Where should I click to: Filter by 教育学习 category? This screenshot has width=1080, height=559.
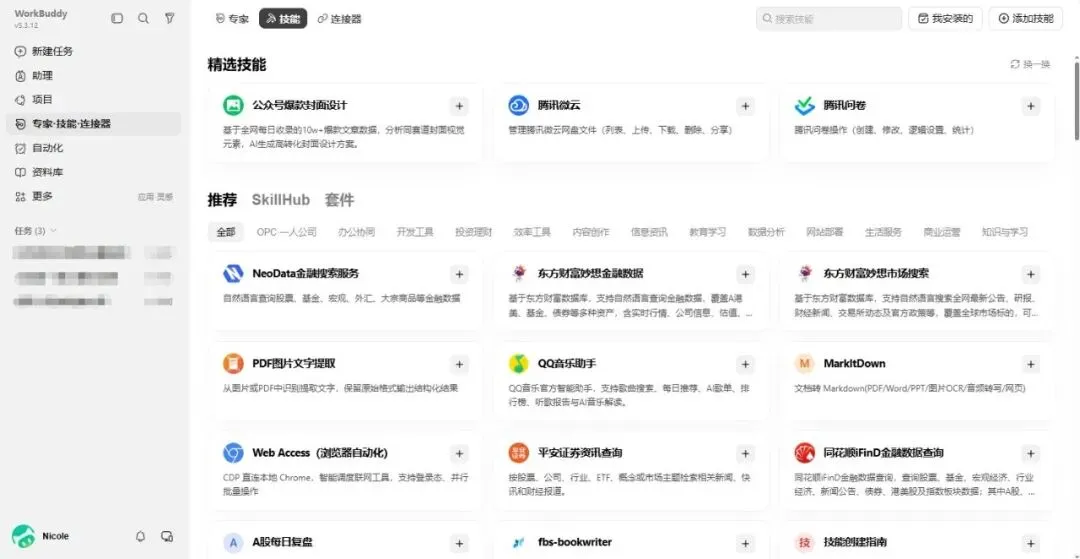click(x=708, y=232)
